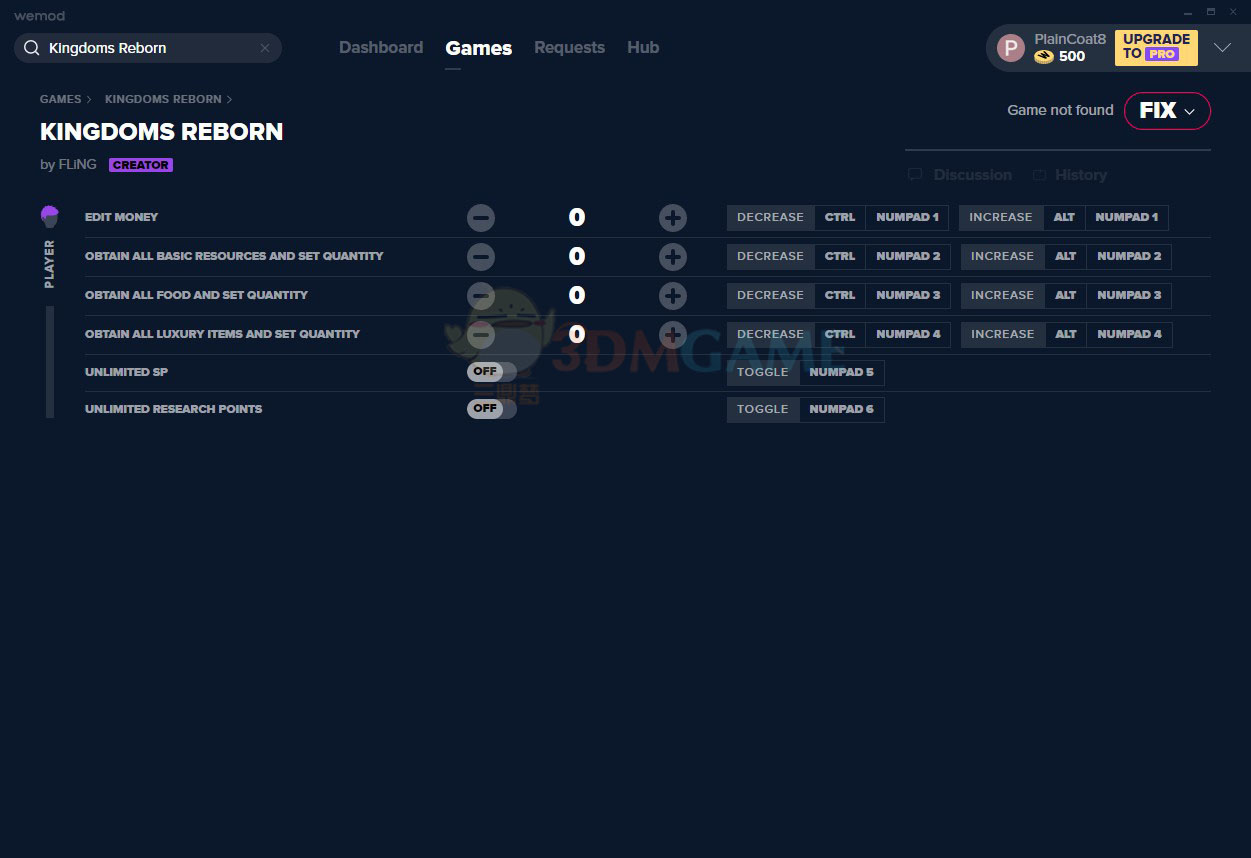
Task: Click Food DECREASE hotkey button
Action: coord(770,295)
